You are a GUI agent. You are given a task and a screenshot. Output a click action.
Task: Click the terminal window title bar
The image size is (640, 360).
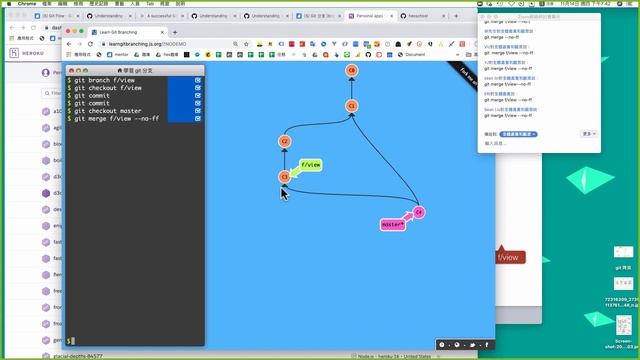135,70
